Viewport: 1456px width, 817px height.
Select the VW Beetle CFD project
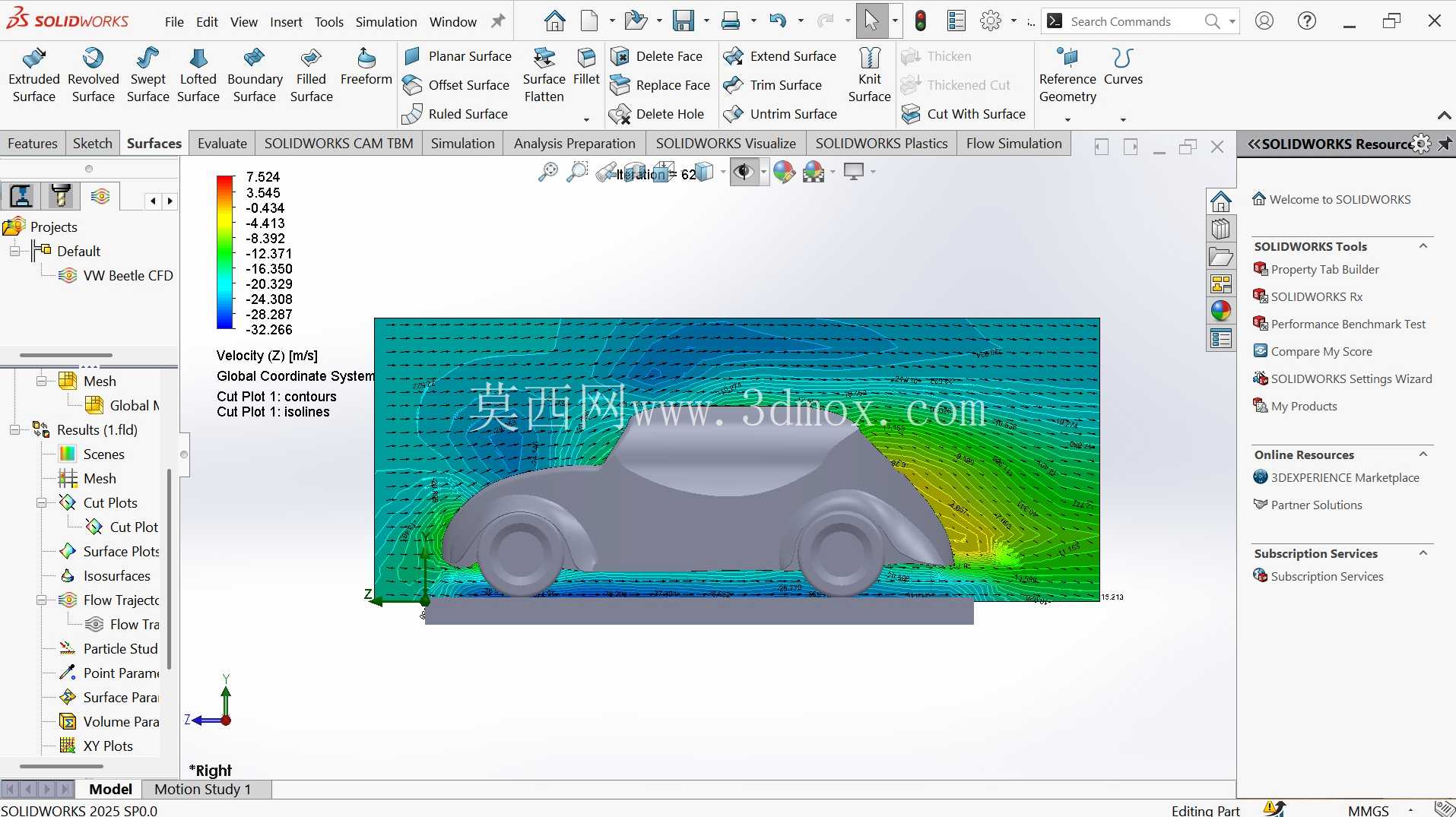128,276
